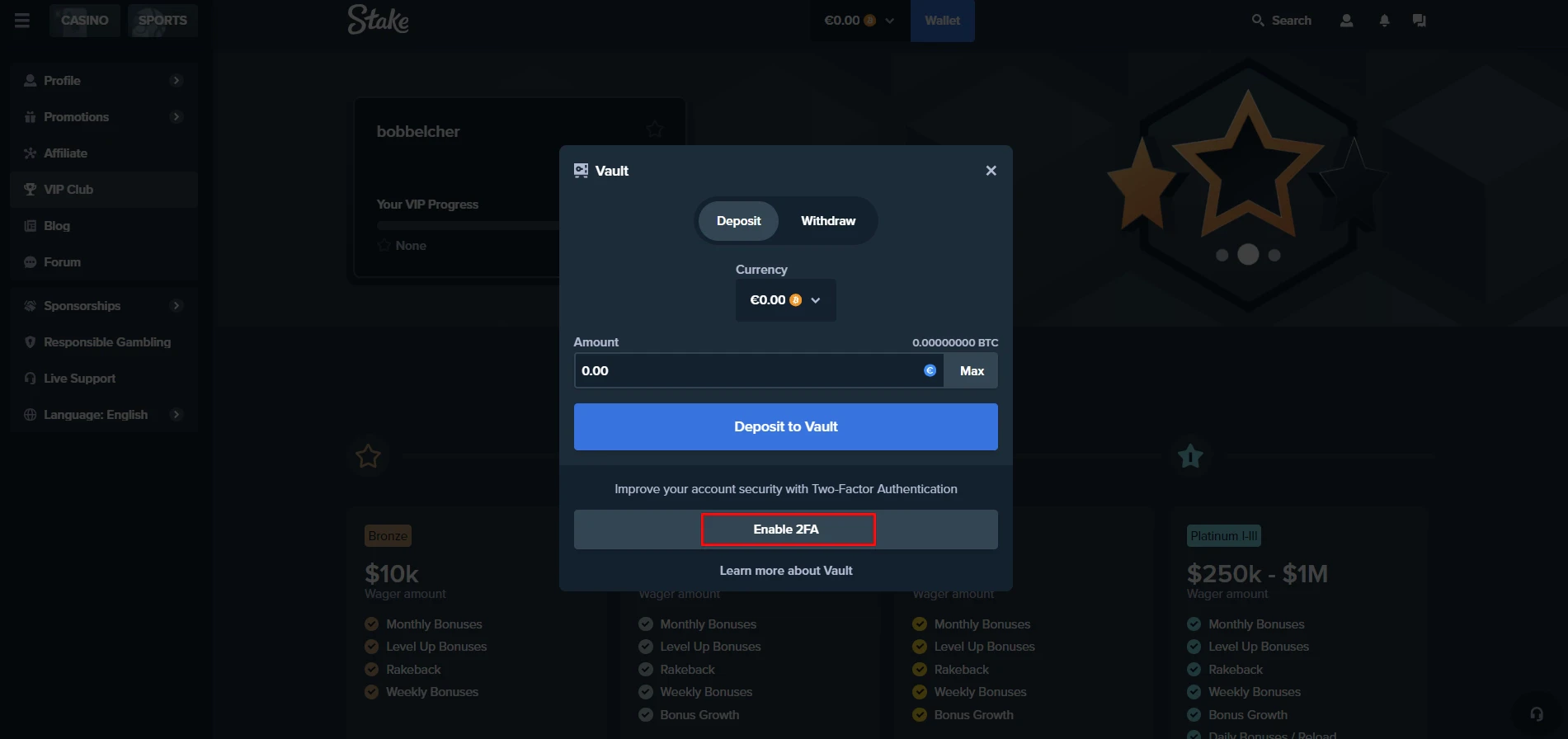Click Bonus Growth under the Platinum tier

(1247, 715)
